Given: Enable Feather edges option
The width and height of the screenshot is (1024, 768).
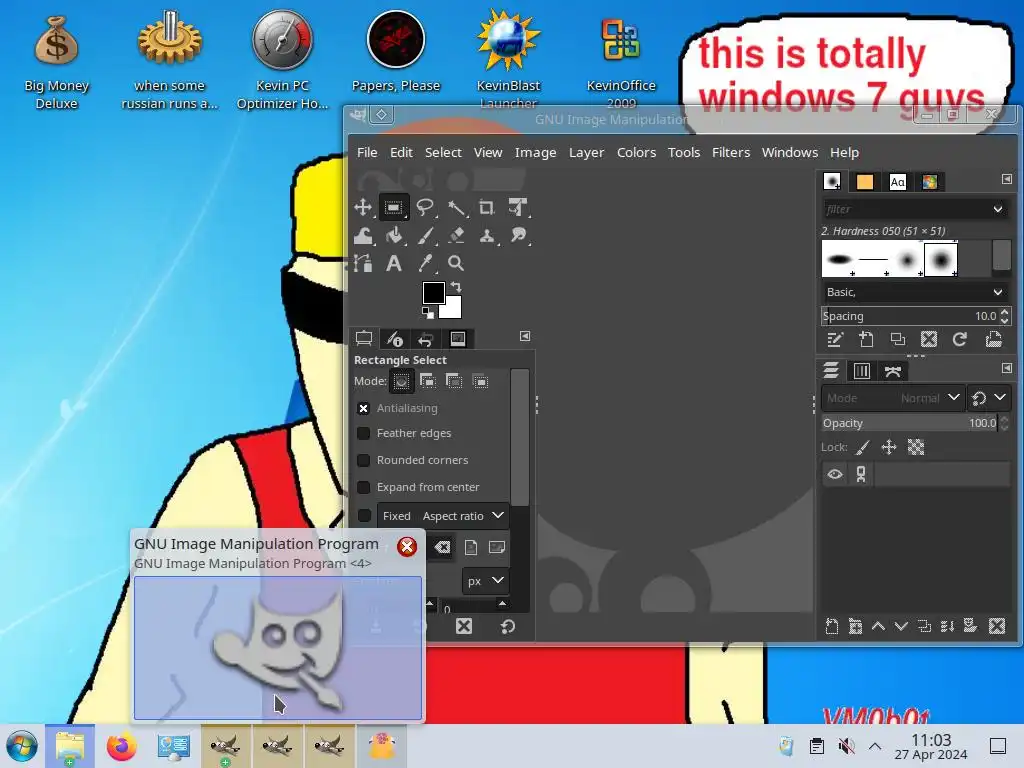Looking at the screenshot, I should [364, 433].
